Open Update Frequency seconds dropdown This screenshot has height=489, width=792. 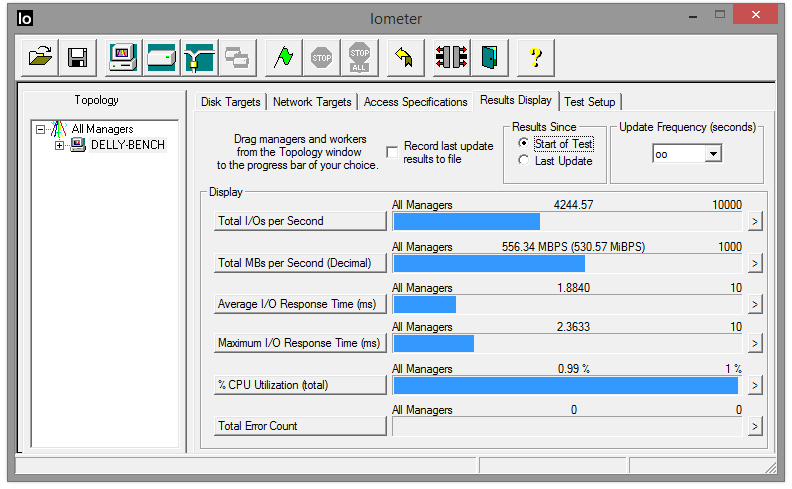[713, 154]
